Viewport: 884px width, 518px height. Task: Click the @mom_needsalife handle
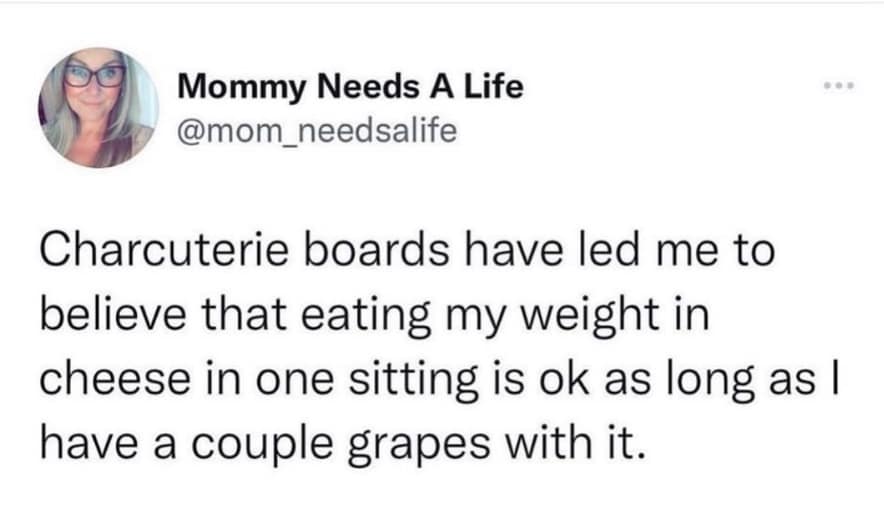(316, 130)
